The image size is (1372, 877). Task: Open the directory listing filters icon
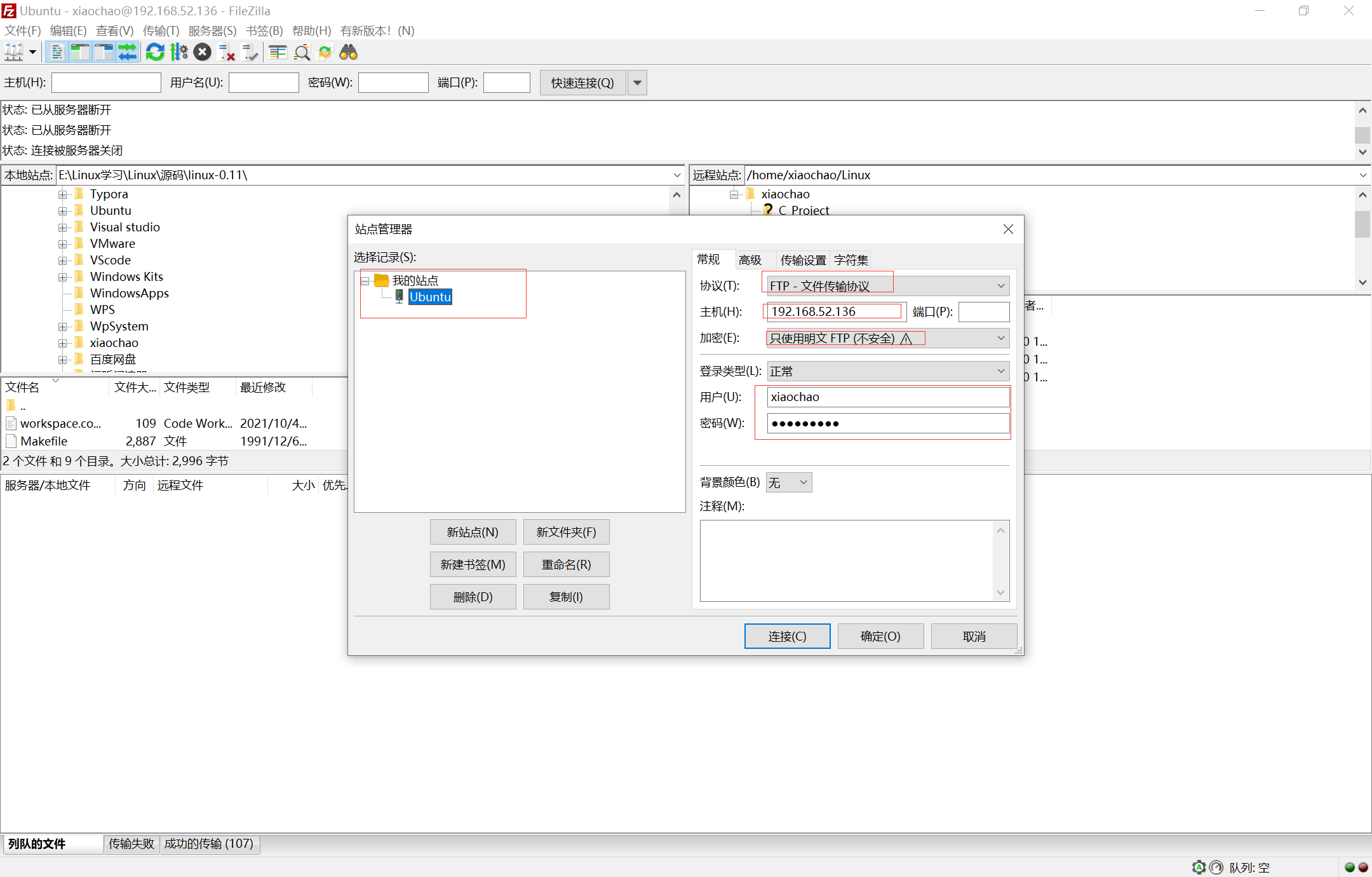click(278, 52)
